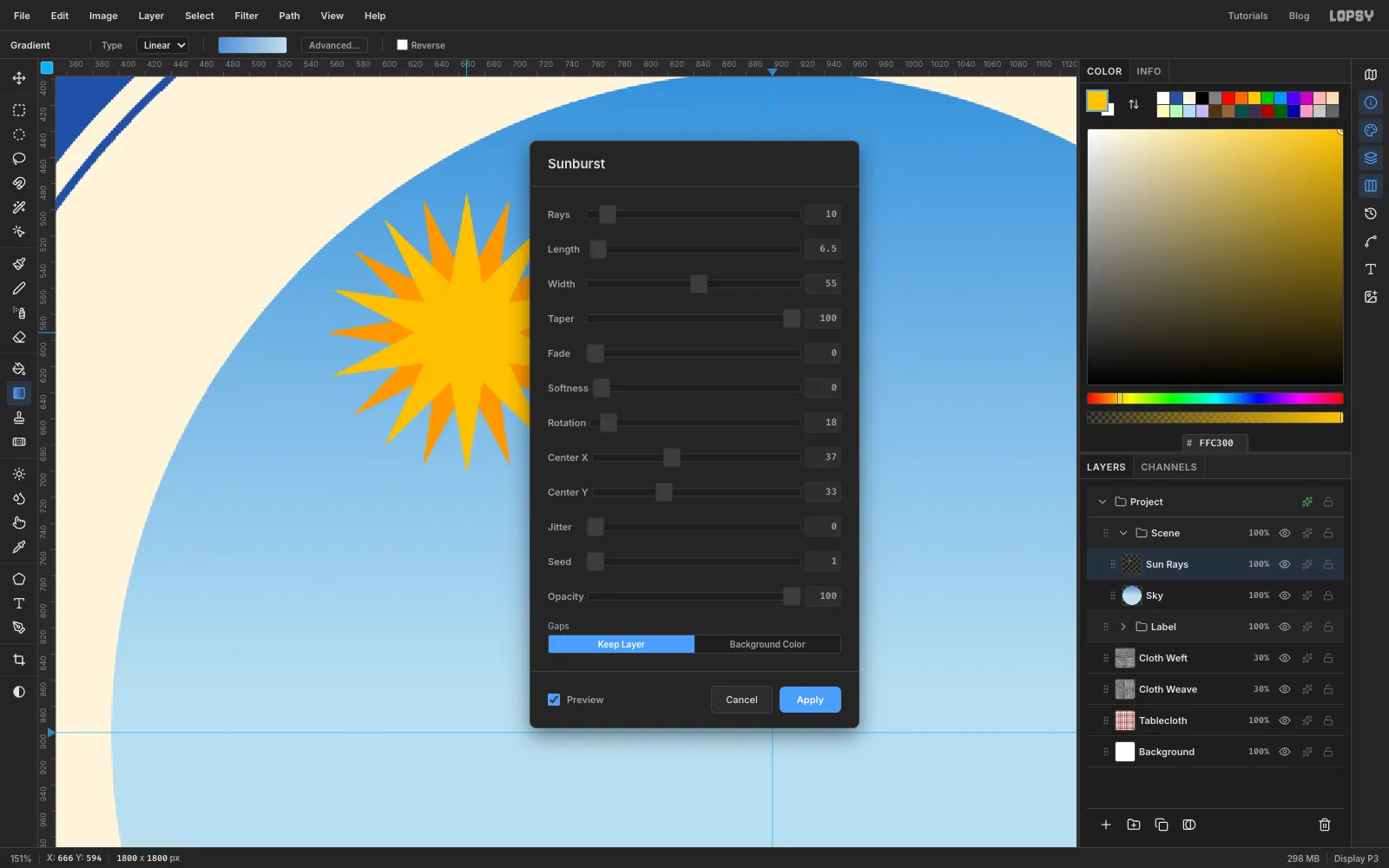Image resolution: width=1389 pixels, height=868 pixels.
Task: Select the Text tool in left toolbar
Action: [x=19, y=603]
